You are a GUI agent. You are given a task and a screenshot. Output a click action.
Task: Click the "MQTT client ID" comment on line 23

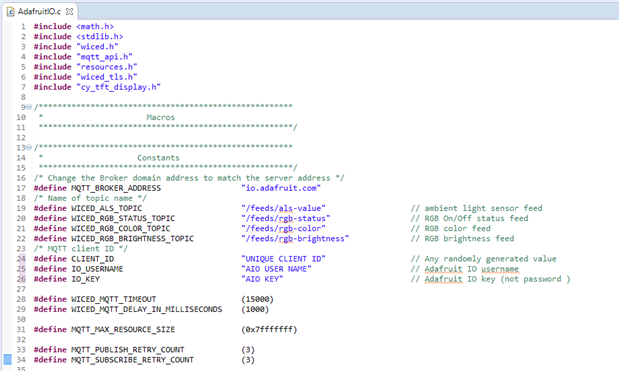click(x=81, y=249)
